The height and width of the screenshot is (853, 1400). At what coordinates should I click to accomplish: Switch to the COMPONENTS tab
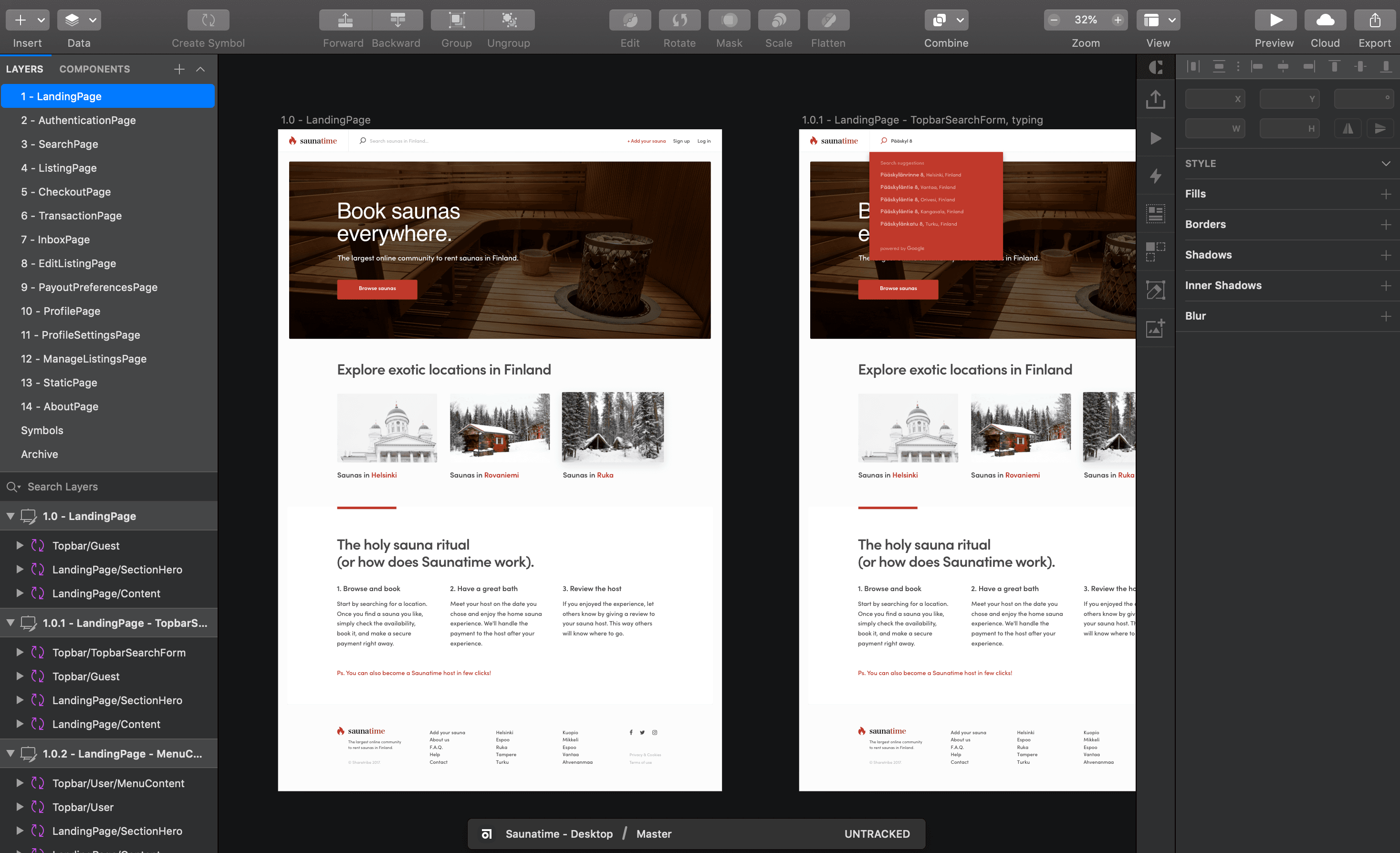pos(94,69)
